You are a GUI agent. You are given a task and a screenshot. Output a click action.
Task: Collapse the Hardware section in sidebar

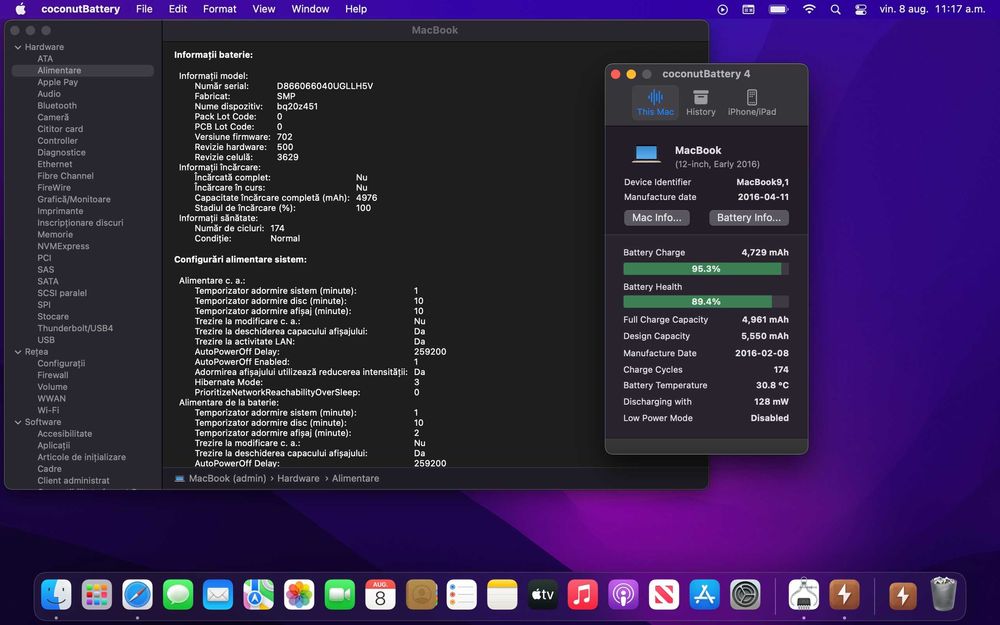coord(18,47)
